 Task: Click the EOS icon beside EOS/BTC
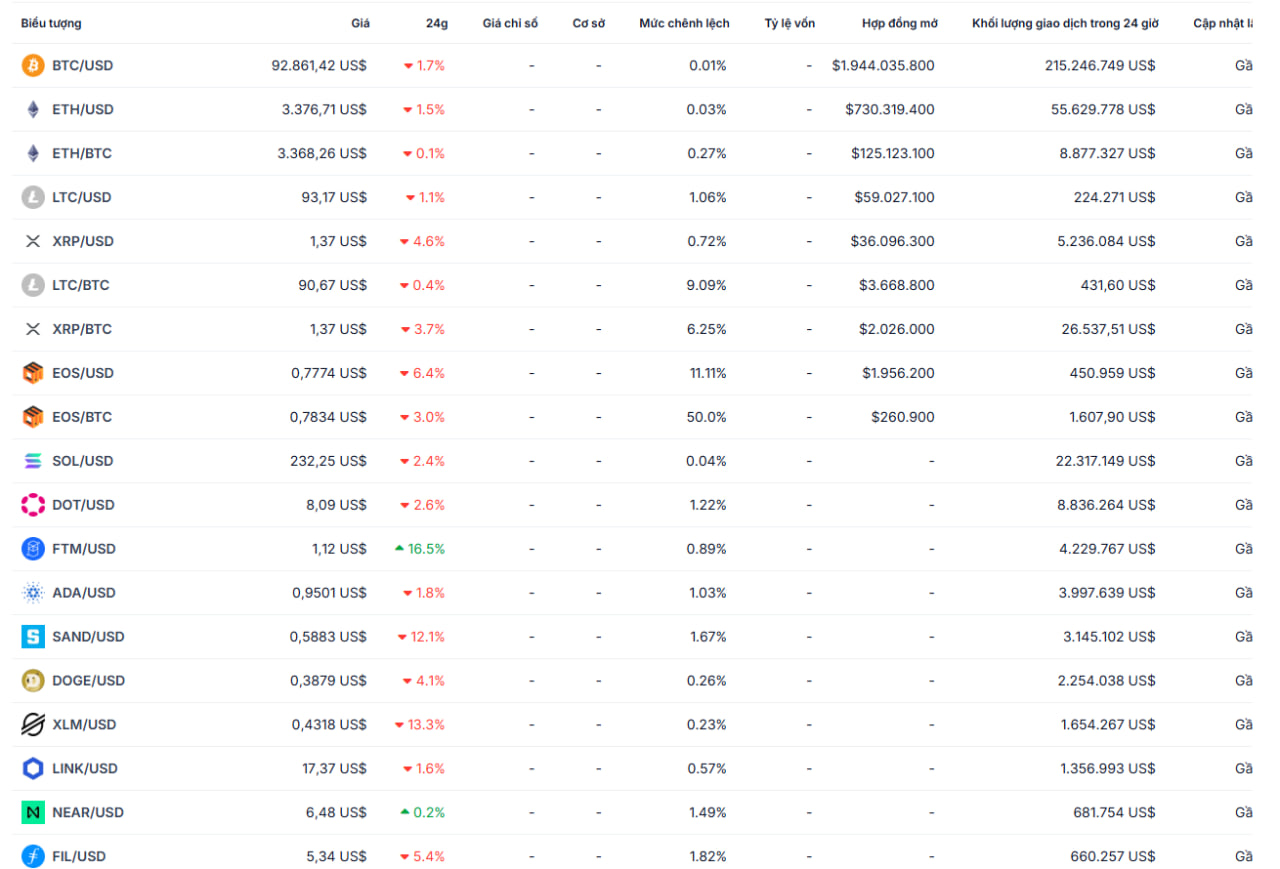[33, 417]
